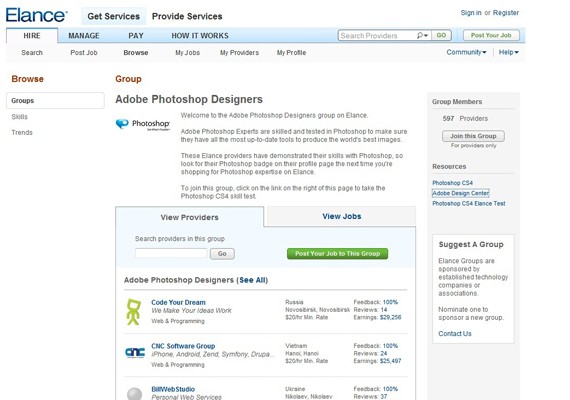Select Skills in the Browse sidebar
The image size is (570, 400).
pyautogui.click(x=20, y=117)
